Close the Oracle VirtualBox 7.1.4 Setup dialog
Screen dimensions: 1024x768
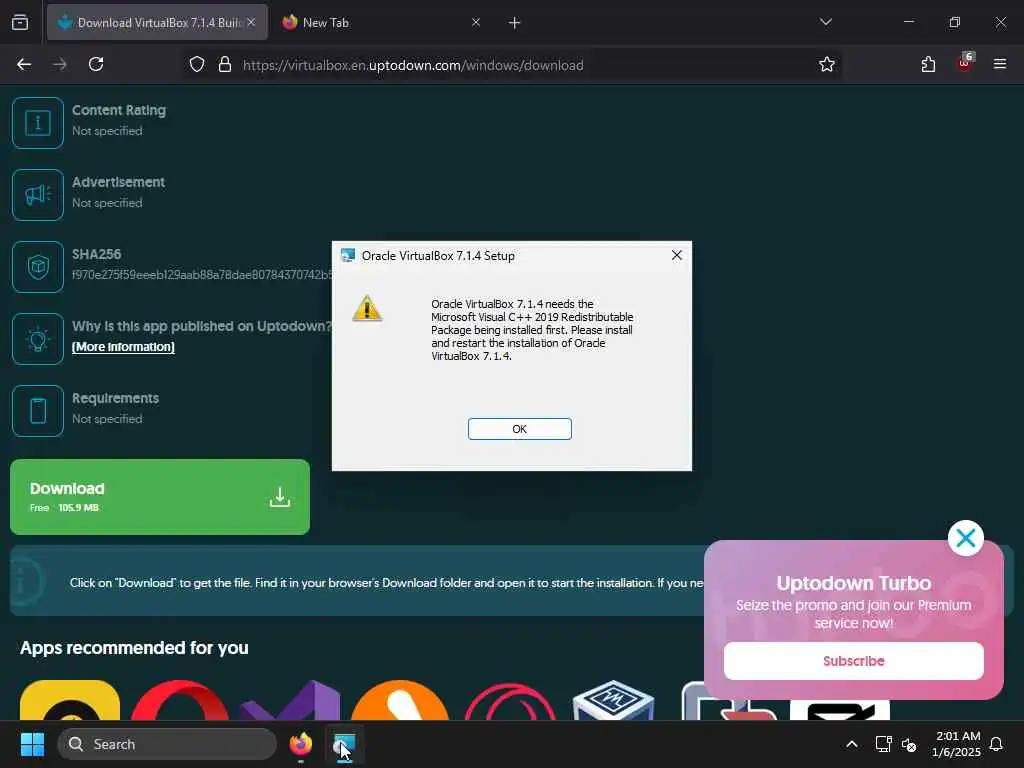tap(677, 255)
